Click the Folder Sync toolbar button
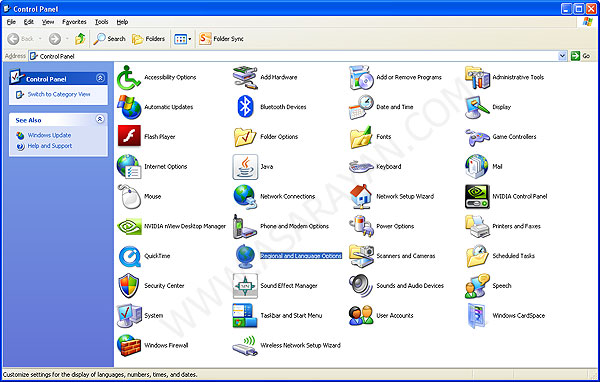The image size is (600, 382). click(221, 39)
